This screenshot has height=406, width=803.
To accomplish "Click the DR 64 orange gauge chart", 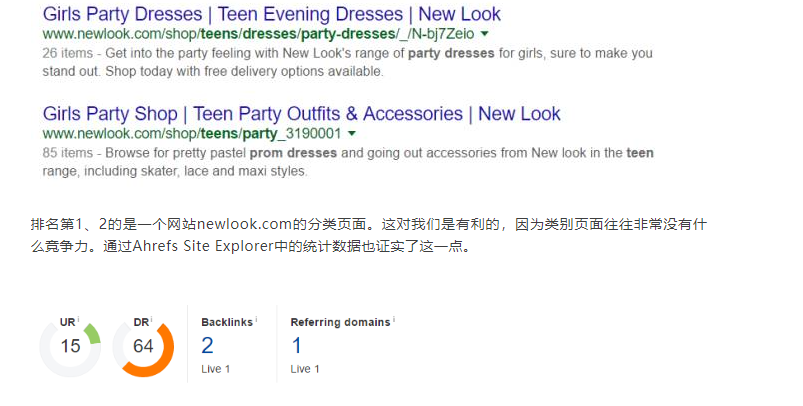I will (x=143, y=347).
